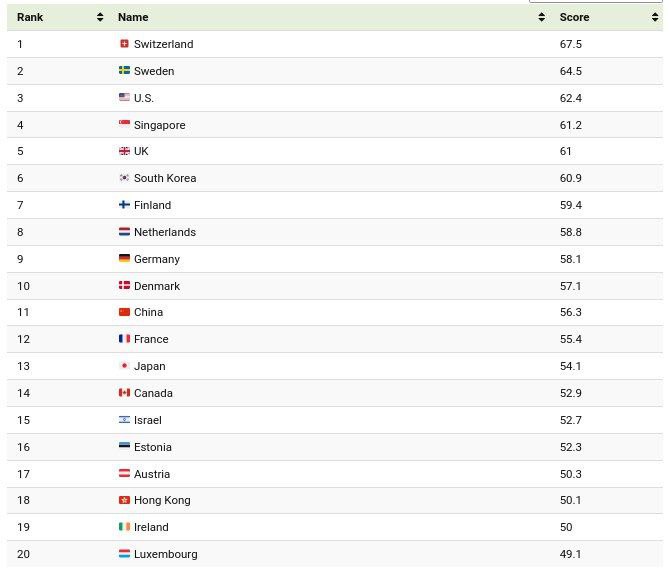Click the U.S. flag icon
This screenshot has width=669, height=587.
pos(124,97)
